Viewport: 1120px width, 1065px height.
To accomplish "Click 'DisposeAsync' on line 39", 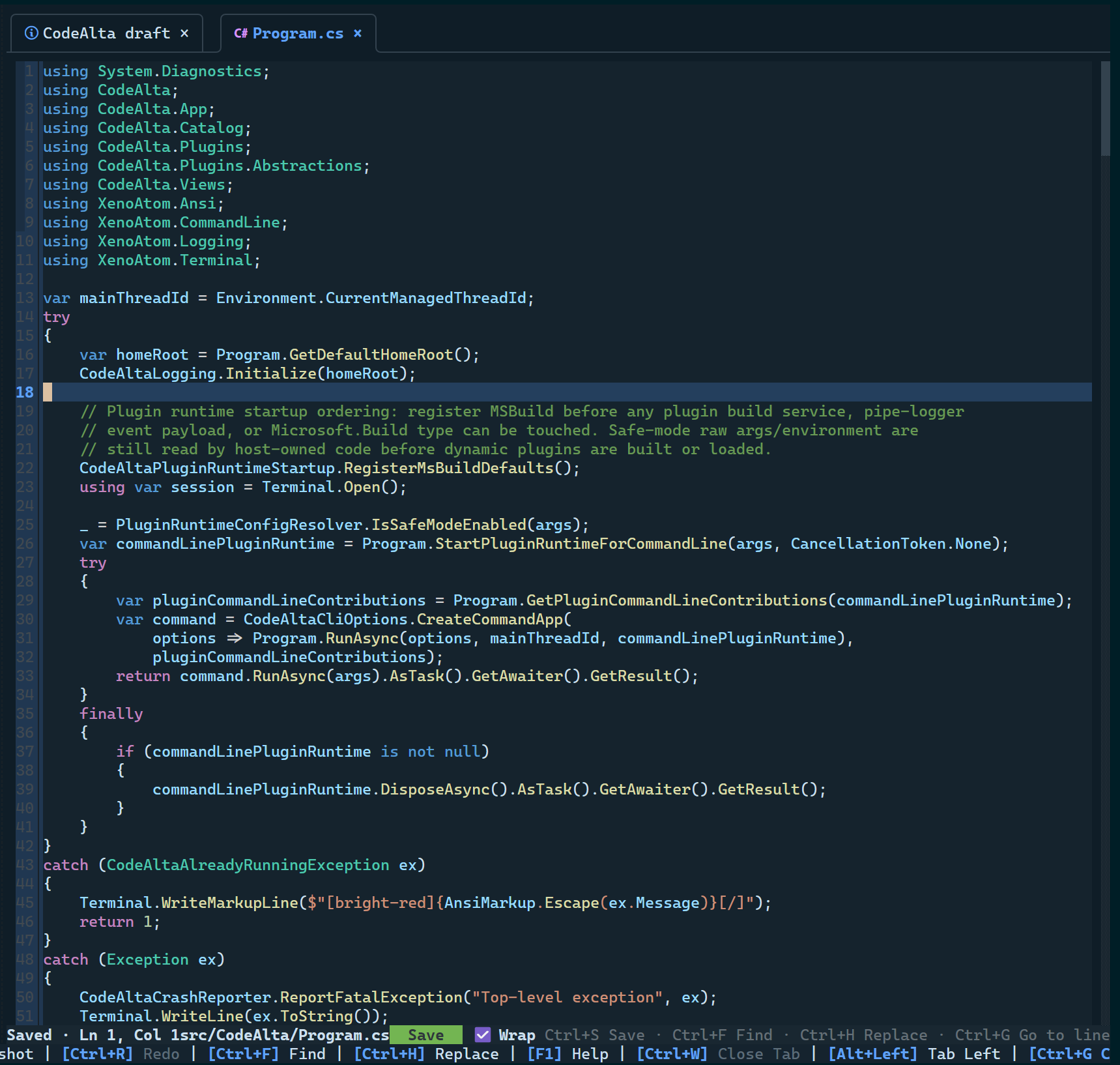I will tap(435, 789).
